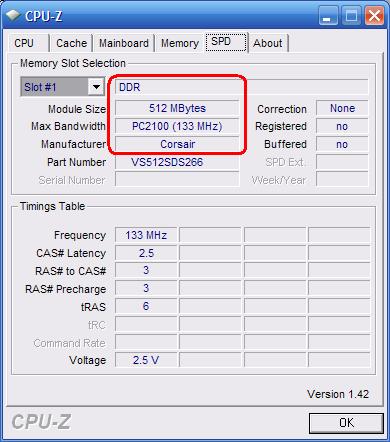This screenshot has width=390, height=442.
Task: Click the CPU-Z title bar app icon
Action: [x=13, y=16]
